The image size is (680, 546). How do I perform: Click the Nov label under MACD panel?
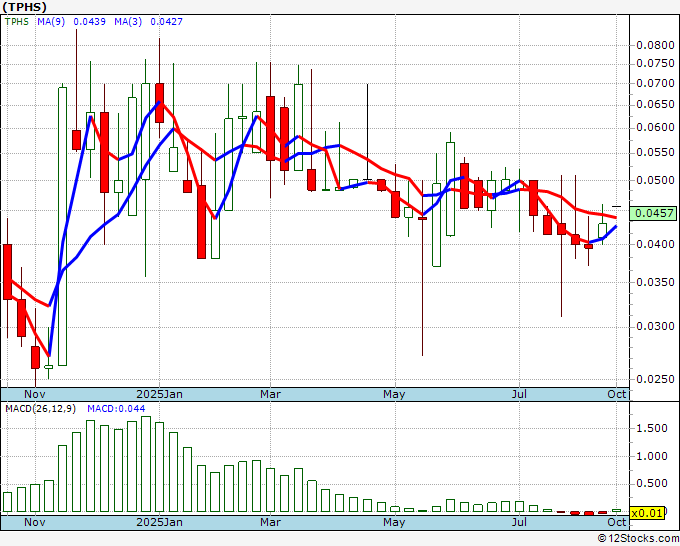(35, 522)
